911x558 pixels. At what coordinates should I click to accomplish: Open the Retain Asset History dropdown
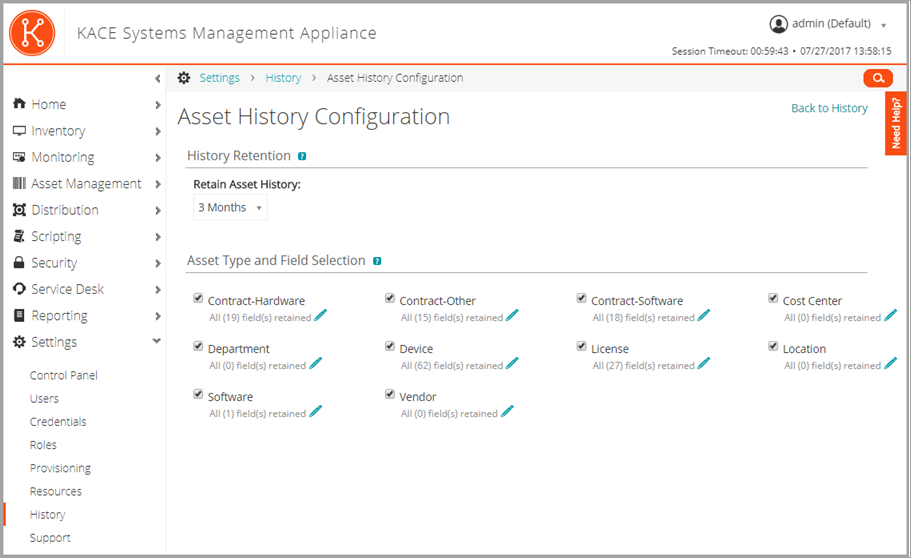pyautogui.click(x=230, y=208)
